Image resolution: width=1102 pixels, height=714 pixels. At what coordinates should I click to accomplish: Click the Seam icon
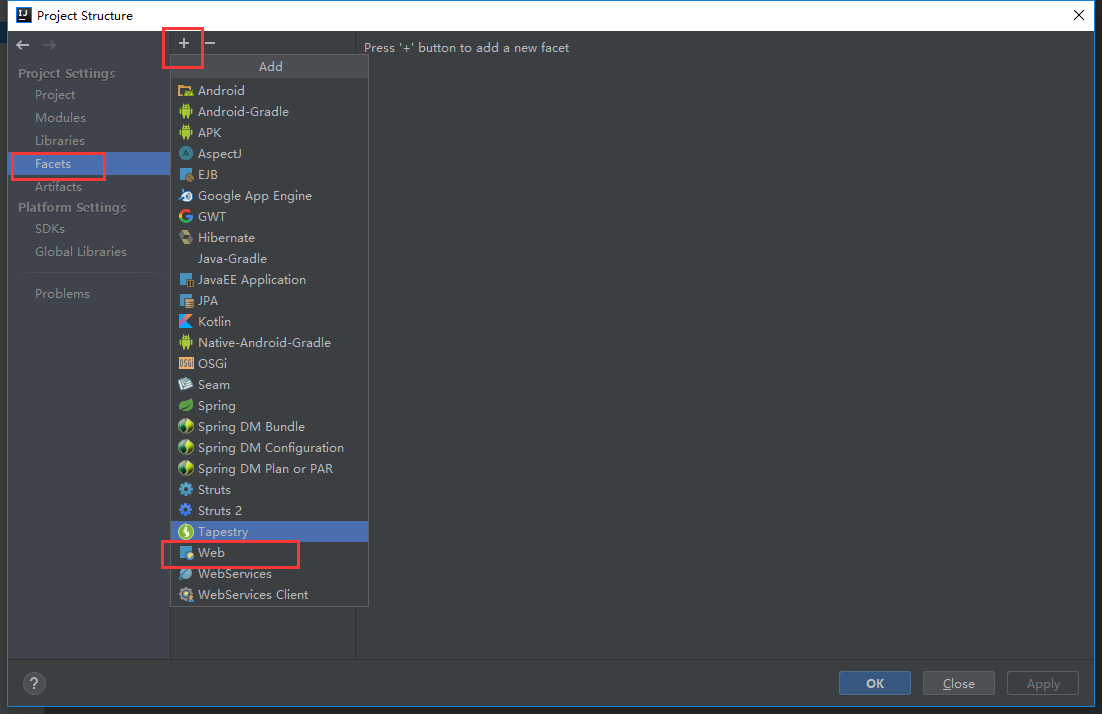tap(186, 384)
